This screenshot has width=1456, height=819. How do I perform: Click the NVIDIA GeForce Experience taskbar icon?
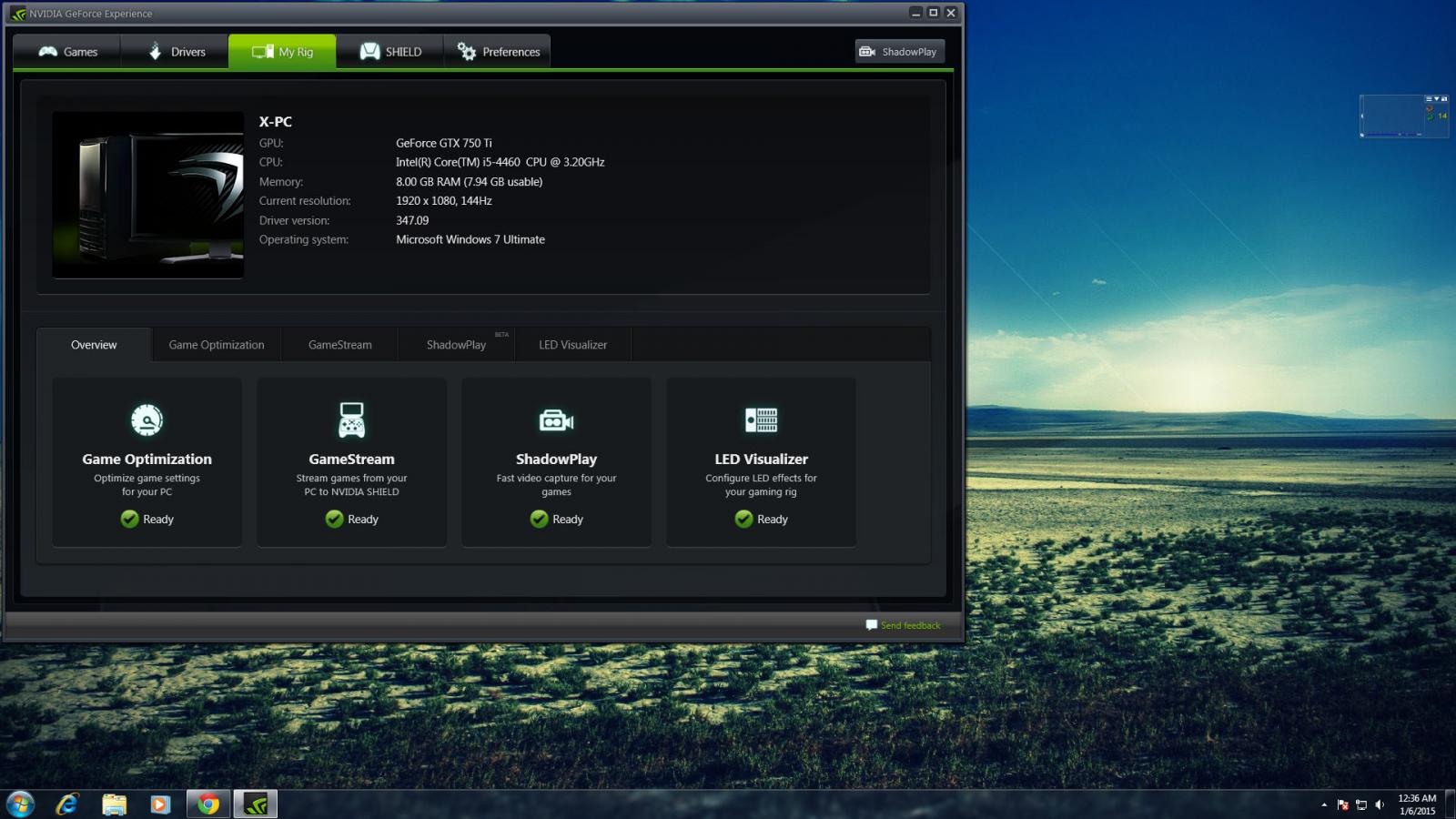[256, 804]
